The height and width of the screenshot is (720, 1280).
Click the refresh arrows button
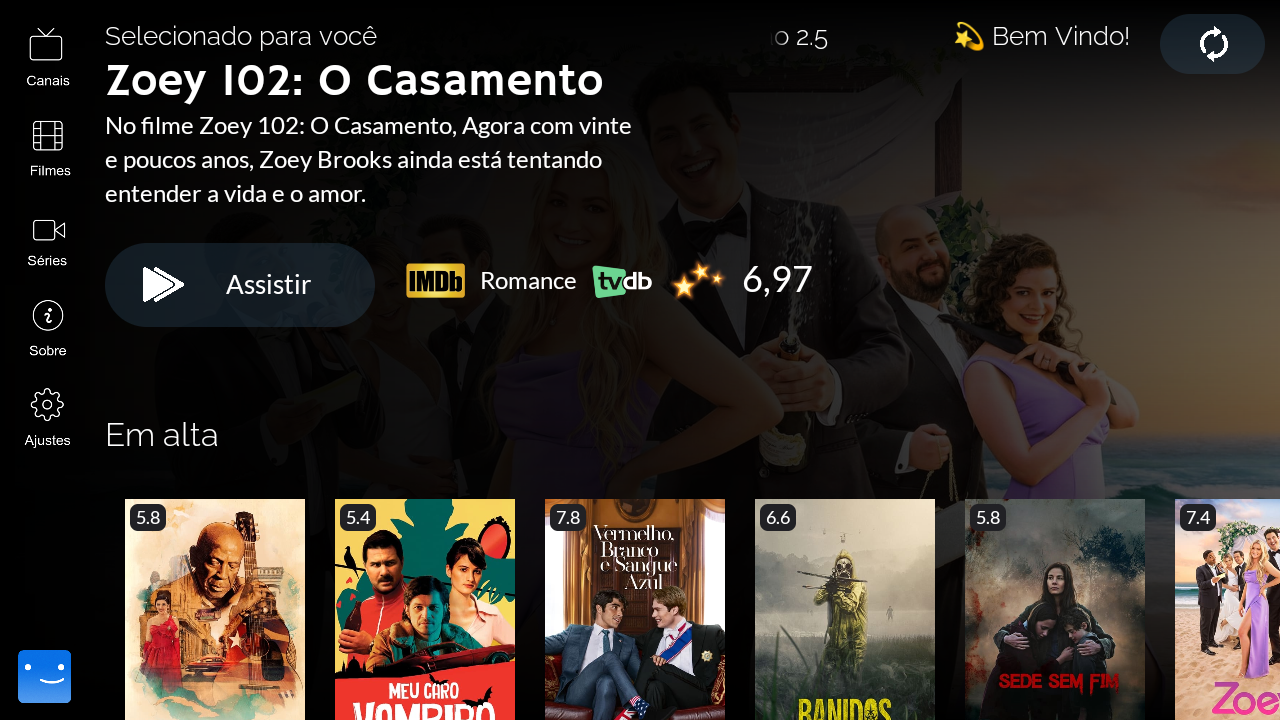[1212, 44]
